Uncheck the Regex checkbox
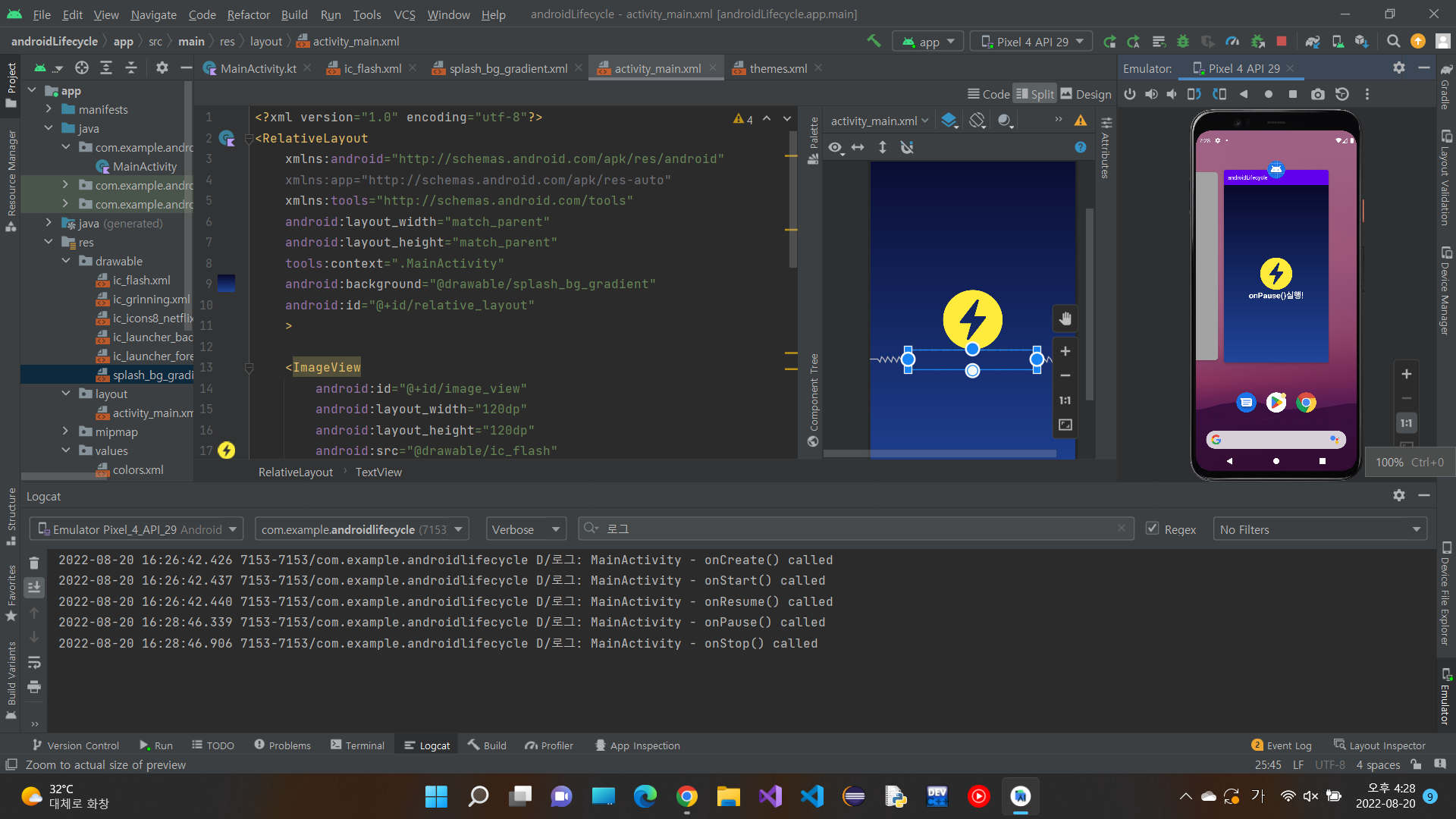Viewport: 1456px width, 819px height. 1153,529
